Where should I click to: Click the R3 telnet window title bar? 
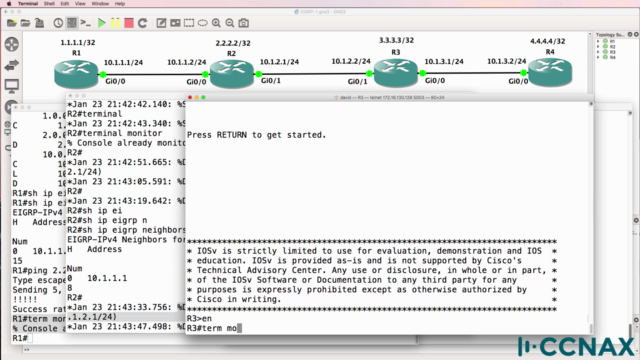point(389,98)
